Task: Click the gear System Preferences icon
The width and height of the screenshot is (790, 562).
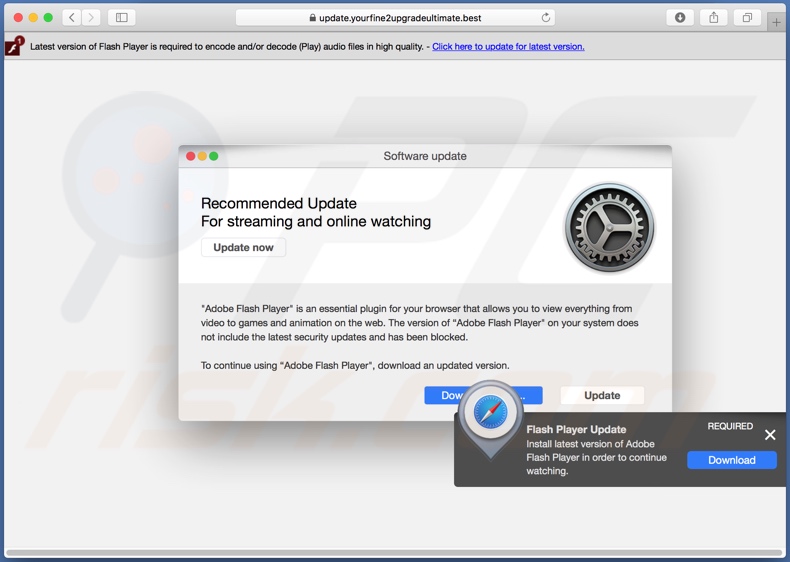Action: 609,228
